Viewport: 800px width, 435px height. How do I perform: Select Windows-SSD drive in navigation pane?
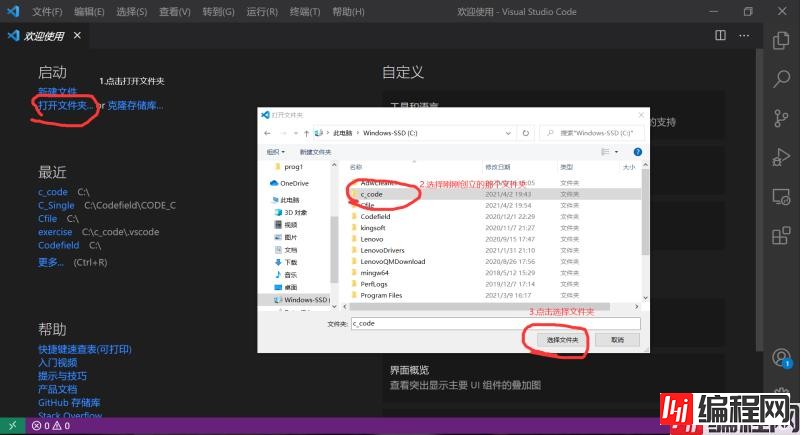coord(301,300)
